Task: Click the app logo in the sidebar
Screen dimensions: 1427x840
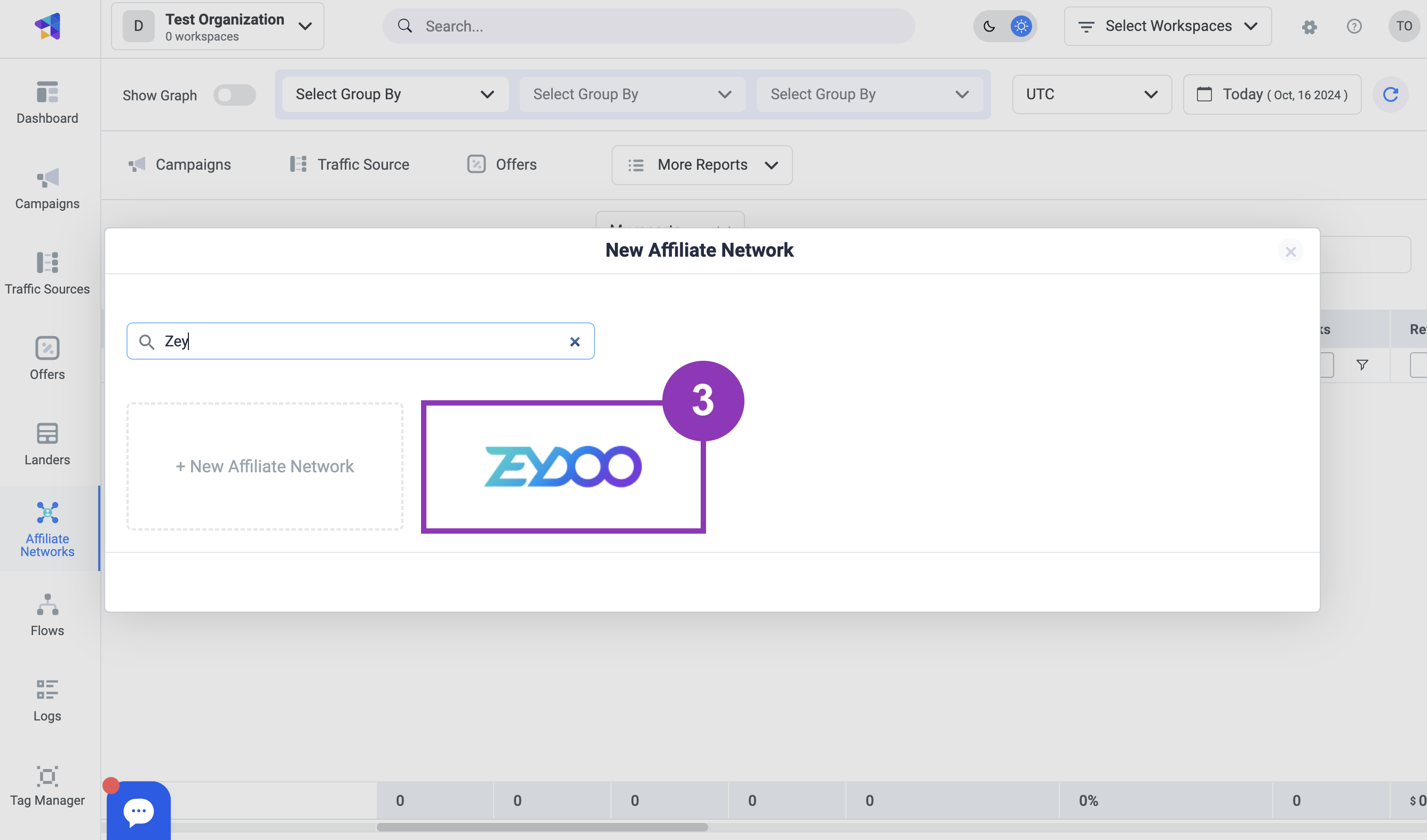Action: 47,26
